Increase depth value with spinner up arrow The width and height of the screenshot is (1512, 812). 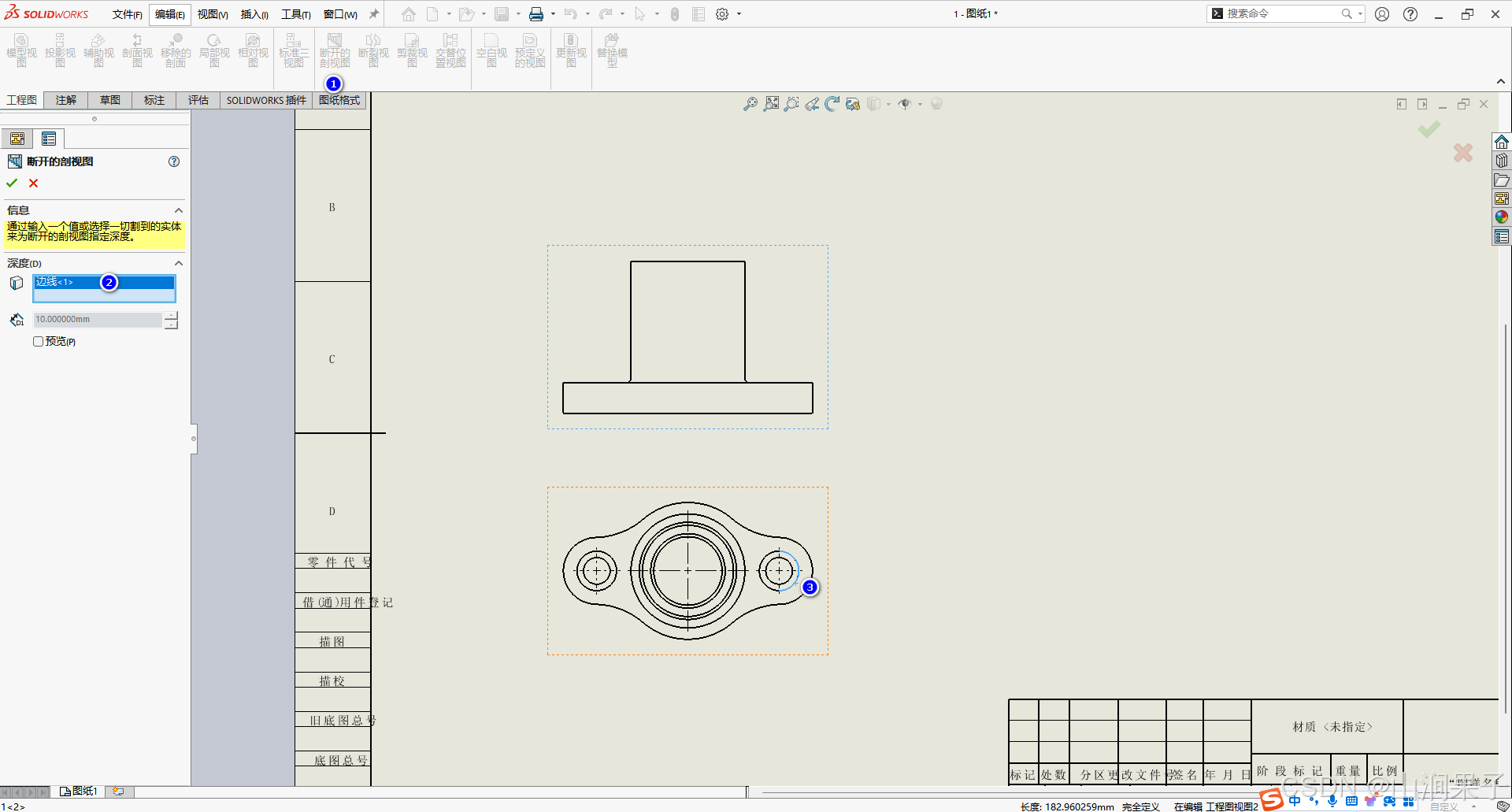click(171, 315)
